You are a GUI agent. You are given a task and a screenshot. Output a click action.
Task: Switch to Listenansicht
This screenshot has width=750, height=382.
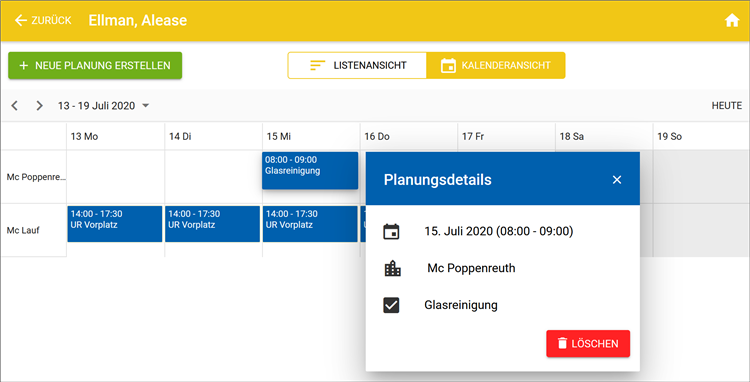[x=357, y=65]
